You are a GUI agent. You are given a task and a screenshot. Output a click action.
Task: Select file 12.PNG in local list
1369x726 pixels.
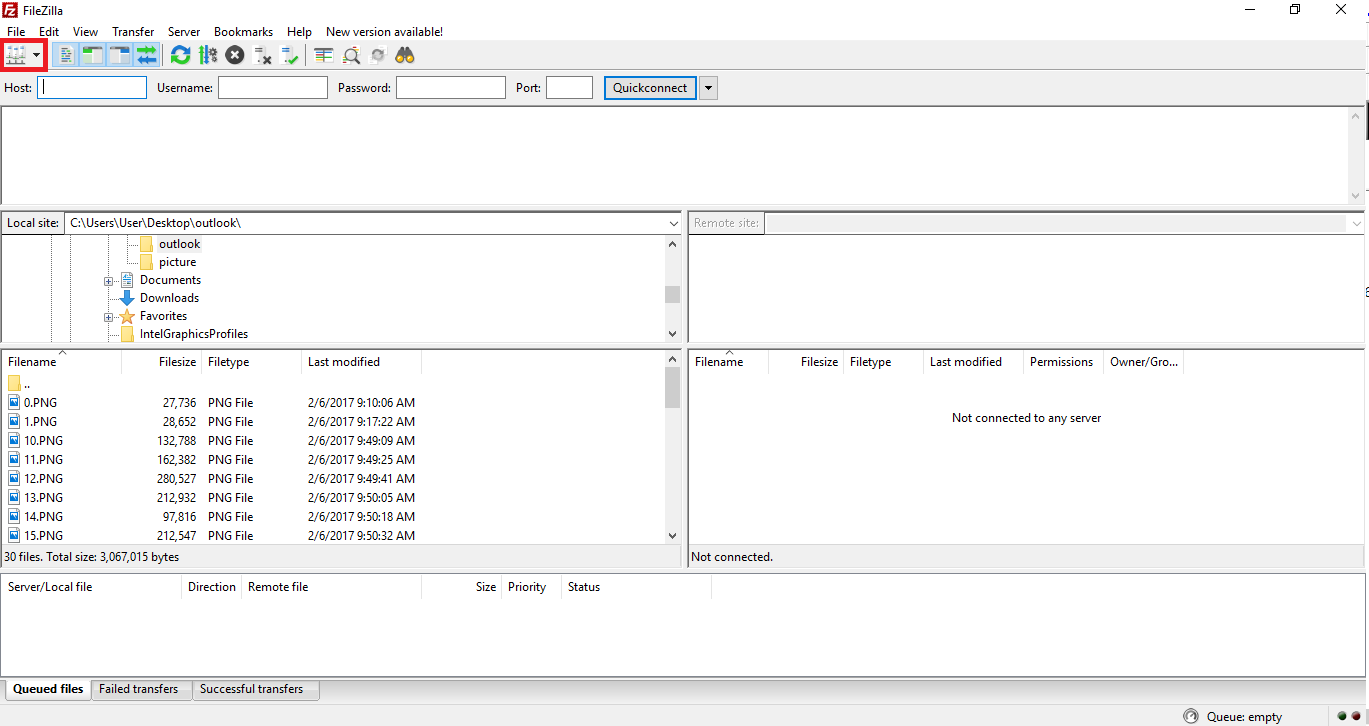[x=44, y=479]
